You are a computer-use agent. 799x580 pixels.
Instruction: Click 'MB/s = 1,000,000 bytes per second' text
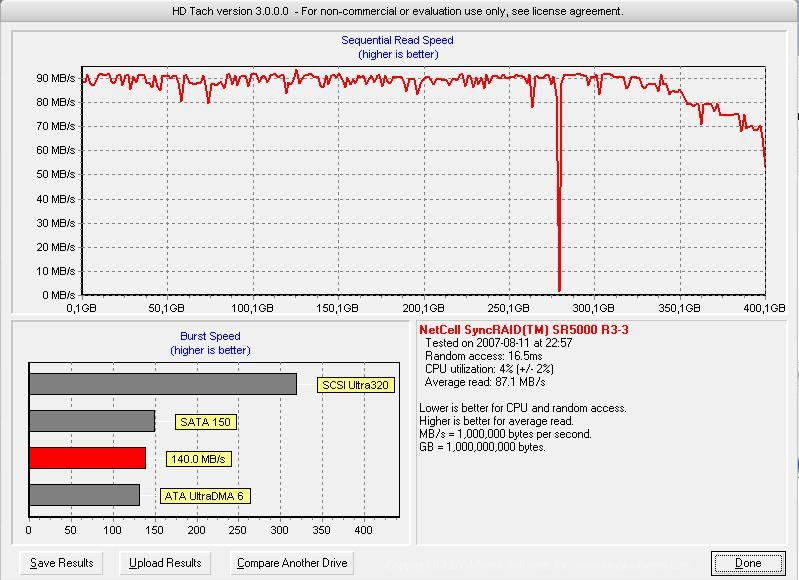click(x=505, y=434)
